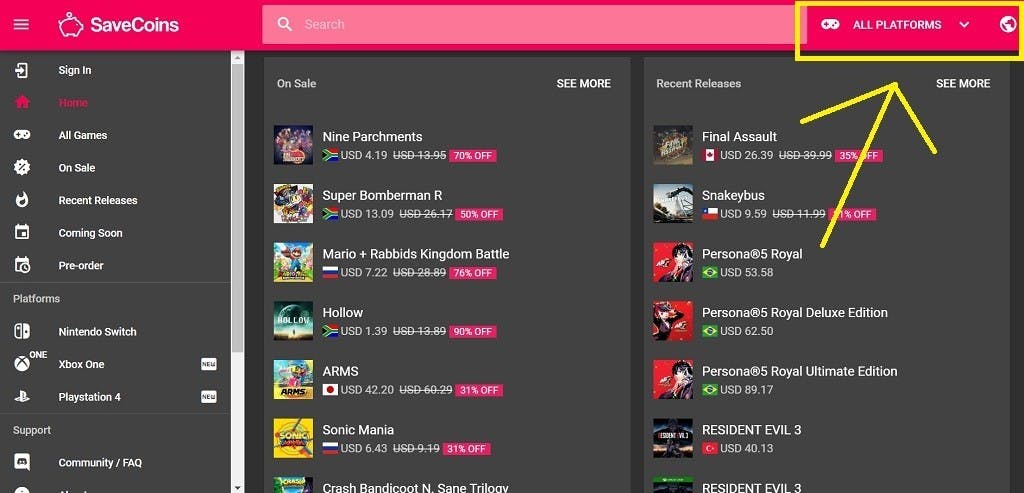The height and width of the screenshot is (493, 1024).
Task: Click into the Search field
Action: click(534, 25)
